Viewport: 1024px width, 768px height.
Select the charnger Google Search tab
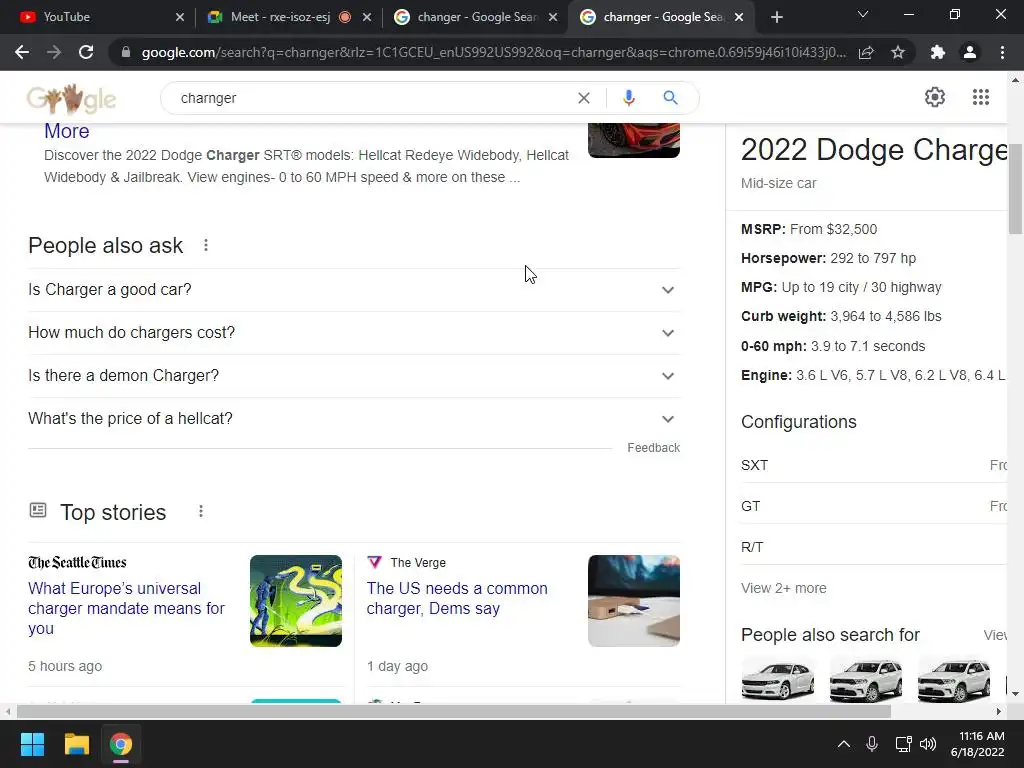[661, 17]
